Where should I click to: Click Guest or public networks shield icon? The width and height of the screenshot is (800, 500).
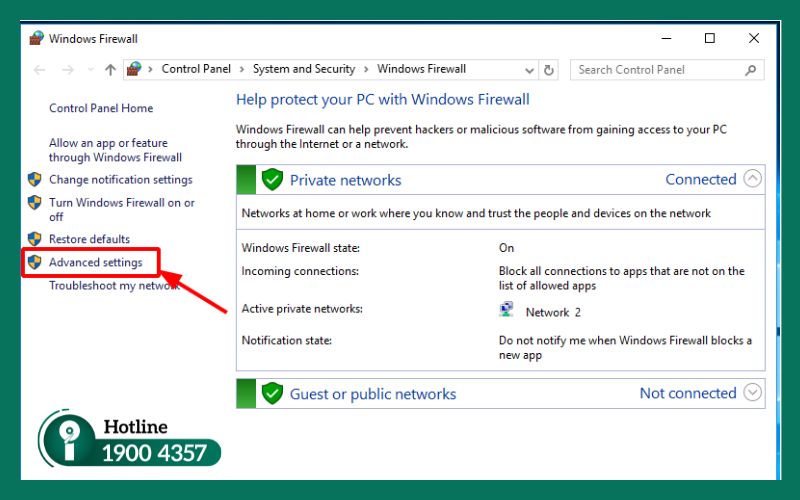tap(272, 393)
